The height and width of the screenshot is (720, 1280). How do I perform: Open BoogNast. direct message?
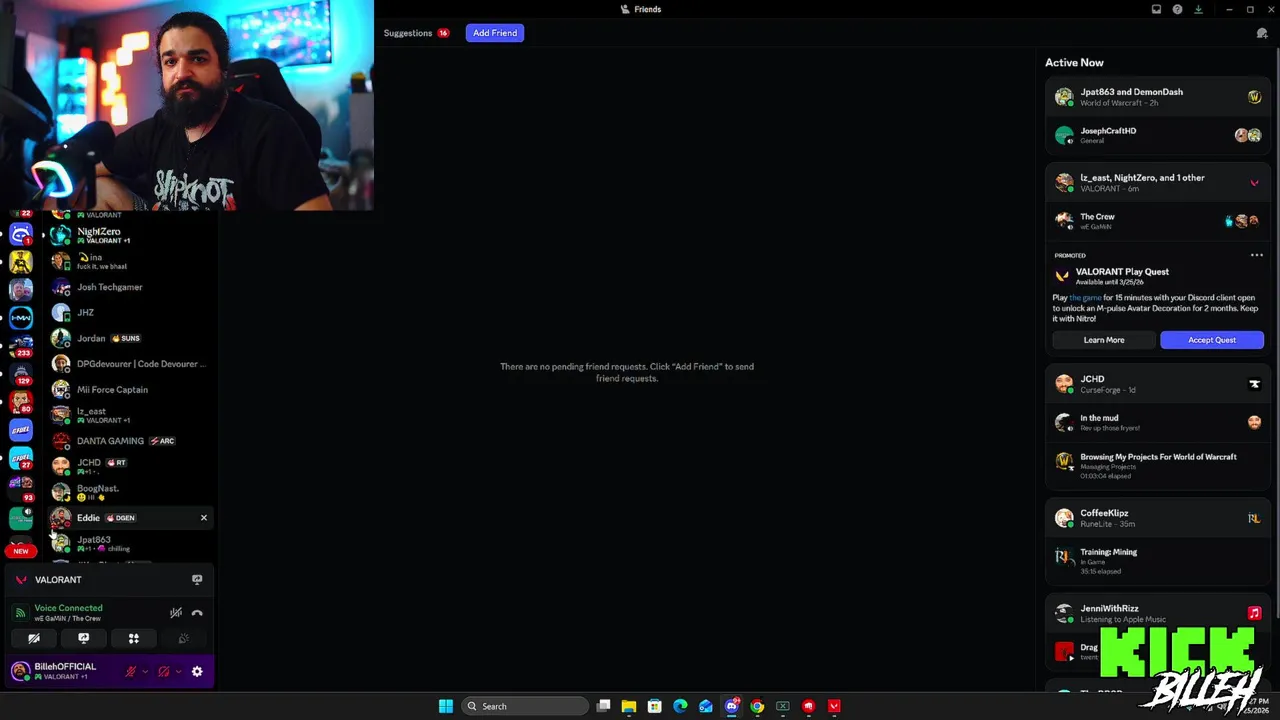coord(130,492)
